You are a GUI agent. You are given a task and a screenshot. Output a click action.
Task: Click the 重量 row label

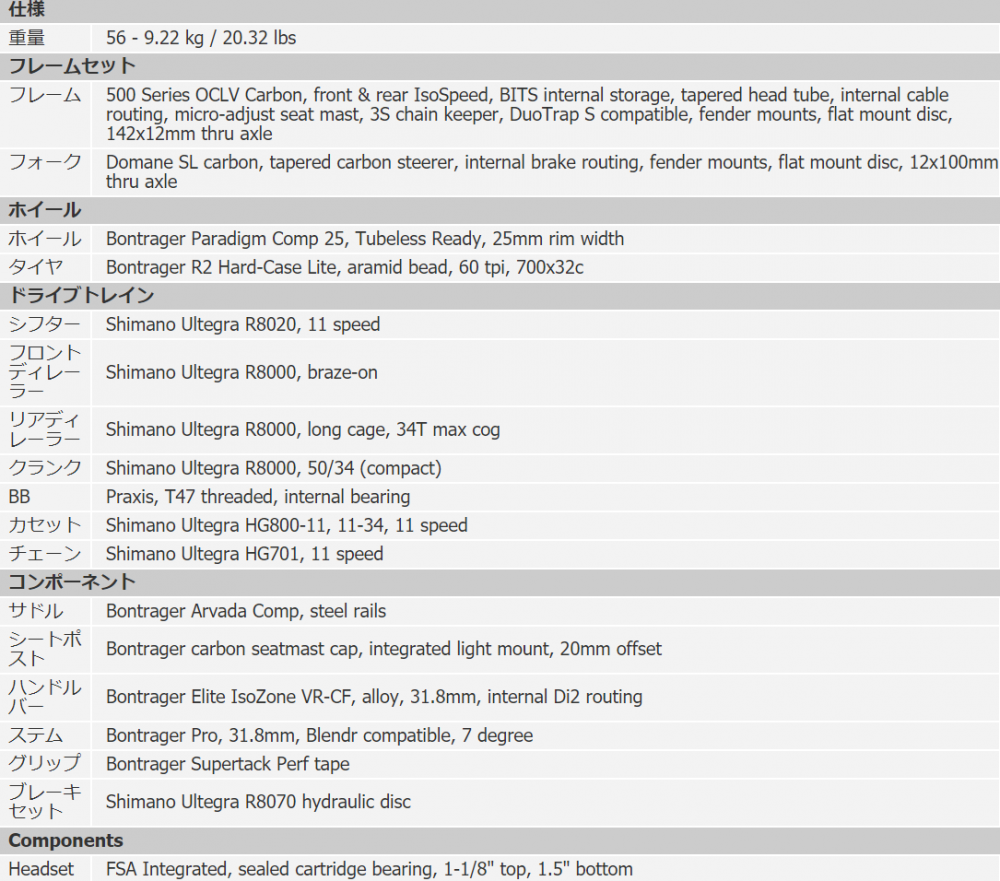(27, 38)
